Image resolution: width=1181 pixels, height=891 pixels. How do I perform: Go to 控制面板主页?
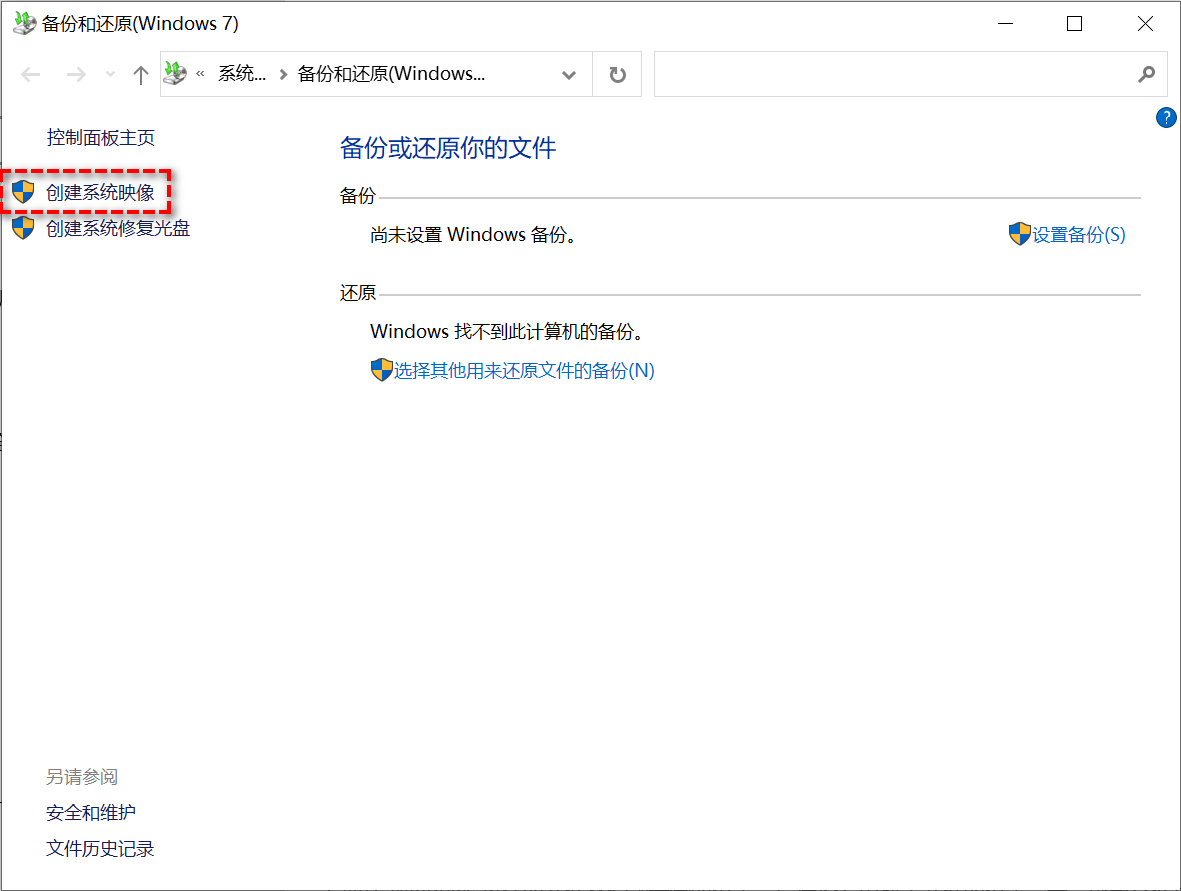100,138
